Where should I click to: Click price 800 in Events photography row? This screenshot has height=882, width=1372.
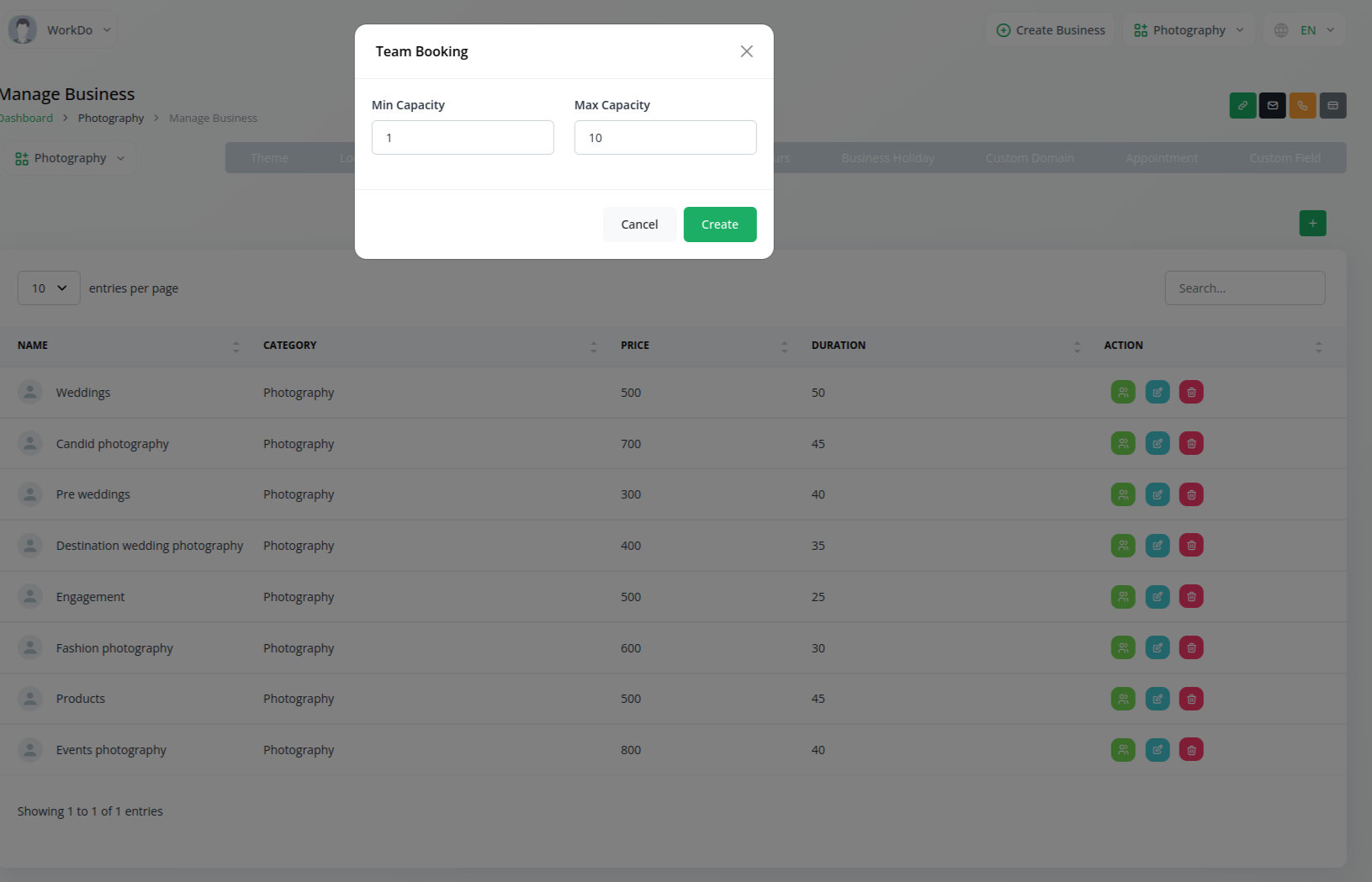point(631,750)
